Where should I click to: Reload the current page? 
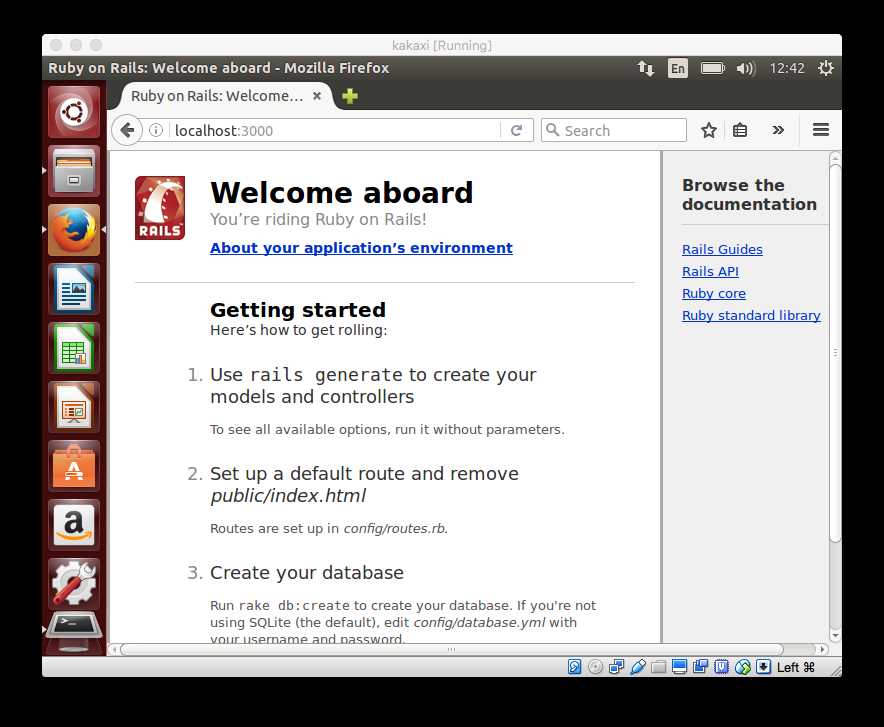(516, 131)
